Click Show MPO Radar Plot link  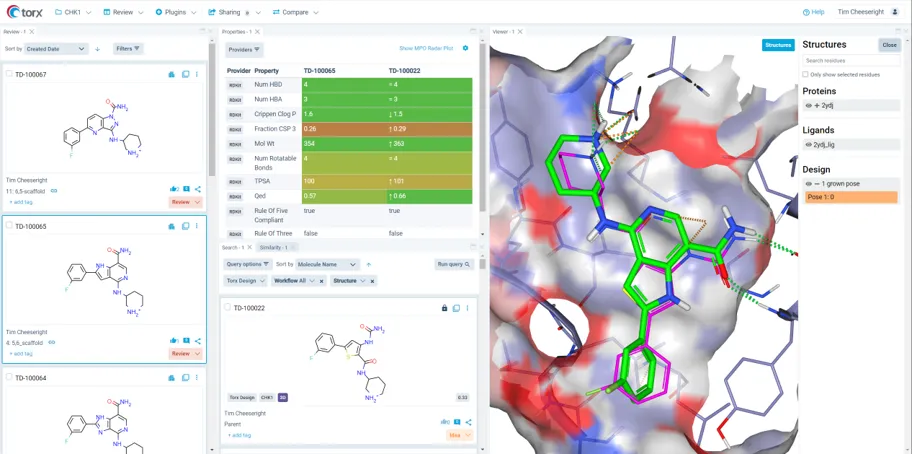coord(426,48)
